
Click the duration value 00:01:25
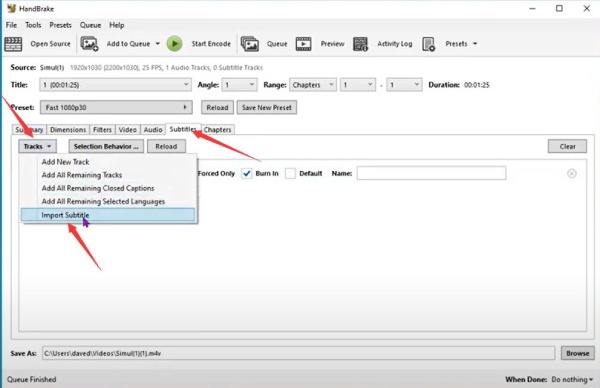coord(476,85)
